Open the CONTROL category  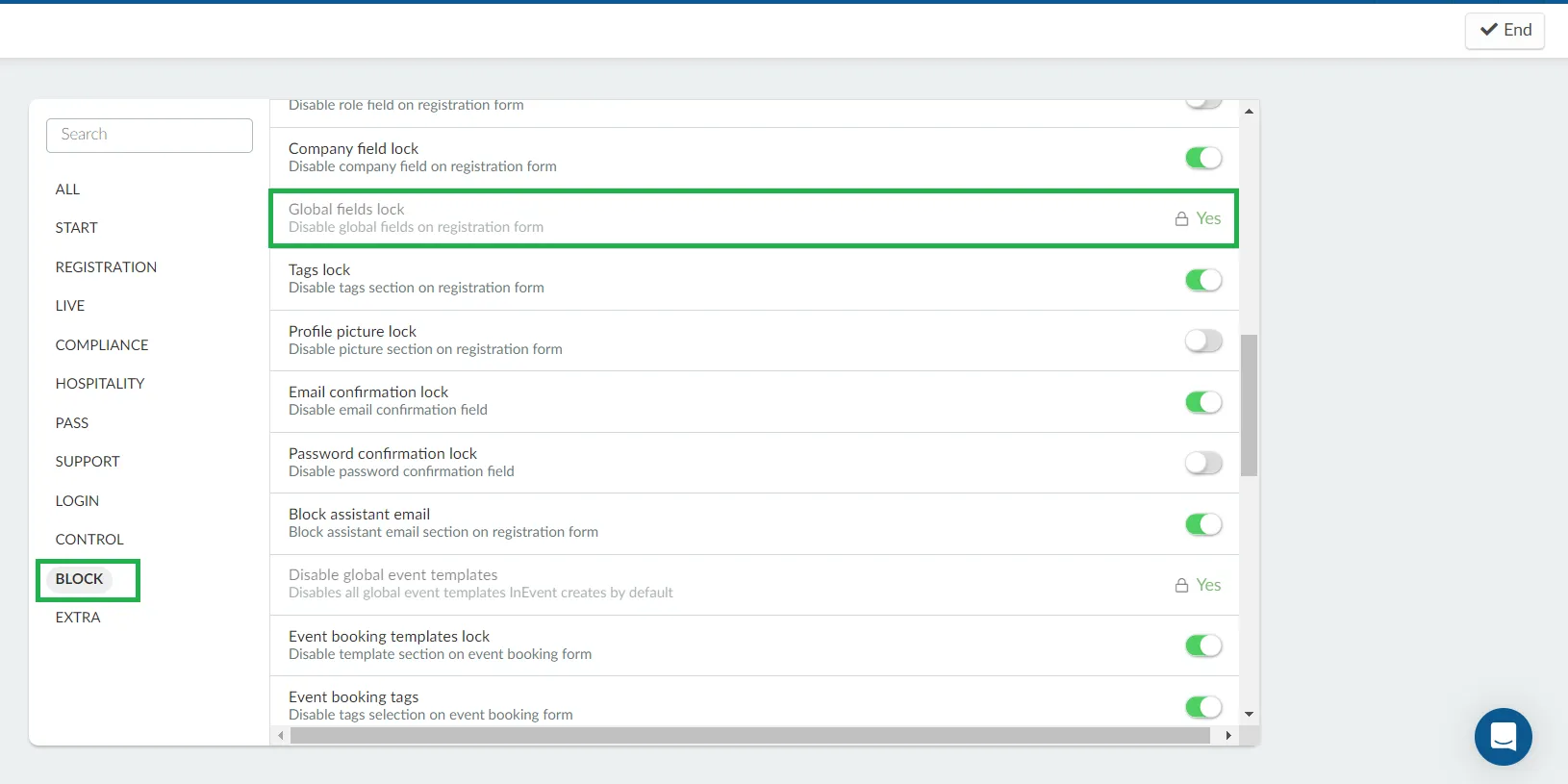coord(89,540)
